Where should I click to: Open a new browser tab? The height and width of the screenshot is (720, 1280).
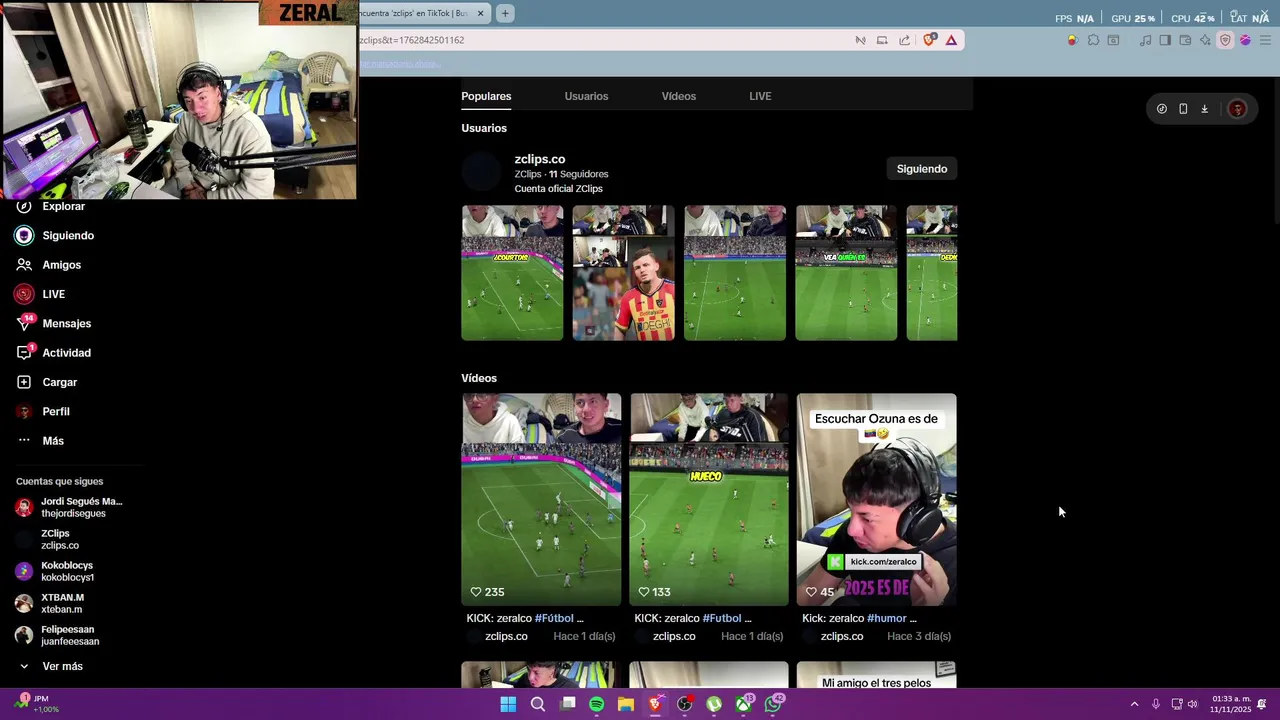coord(505,13)
